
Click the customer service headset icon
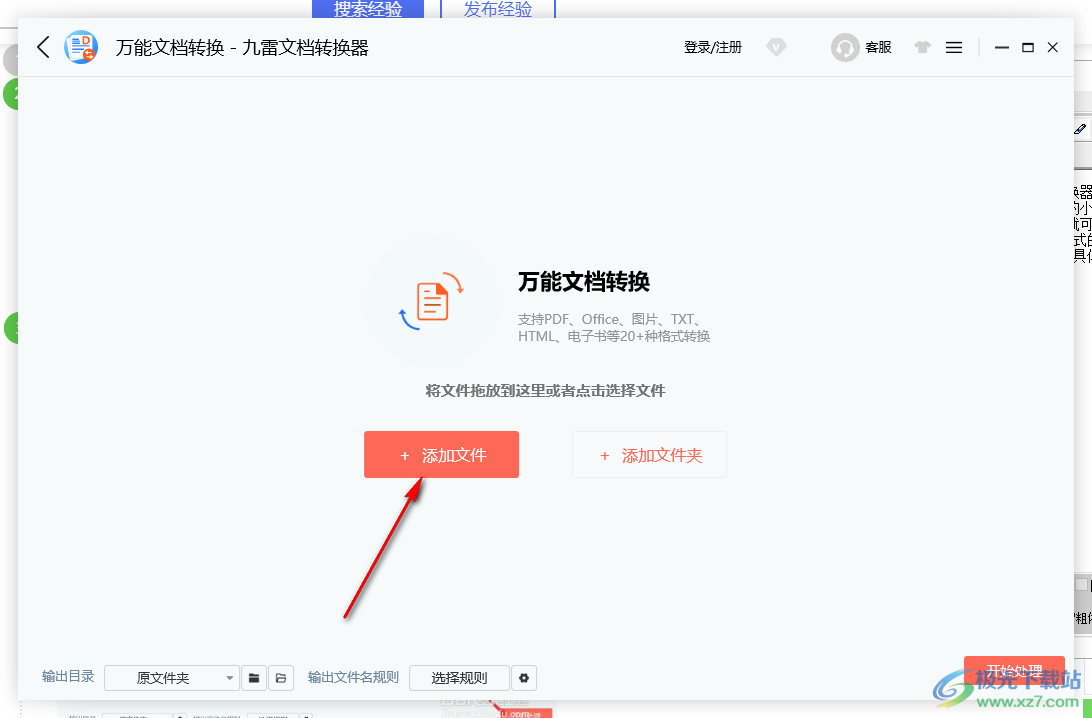click(x=845, y=47)
